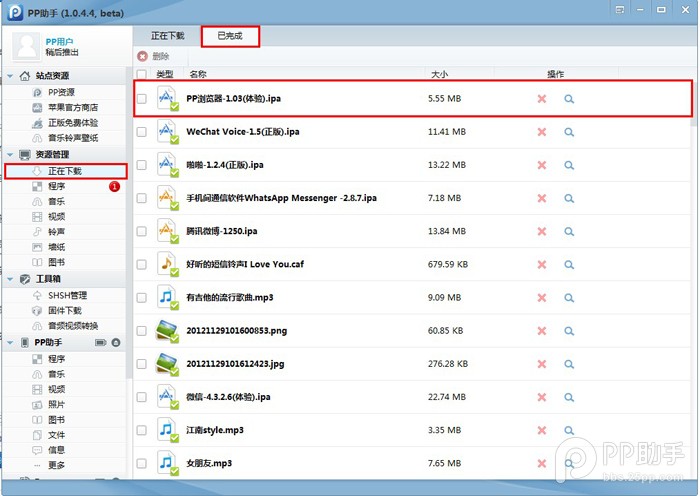Tick the checkbox for 啪啪-1.2.4(正版).ipa
700x496 pixels.
(x=141, y=165)
